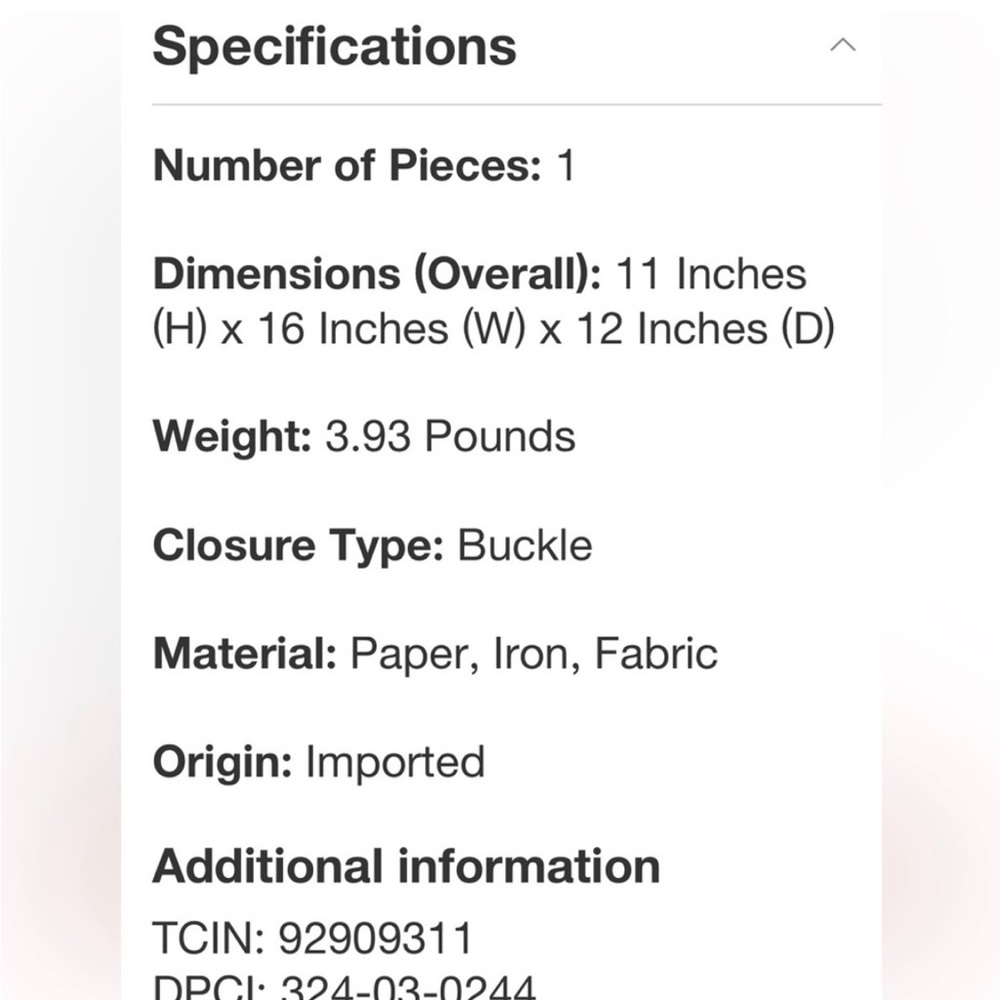The width and height of the screenshot is (1000, 1000).
Task: Click the Dimensions (Overall) label
Action: pos(377,274)
